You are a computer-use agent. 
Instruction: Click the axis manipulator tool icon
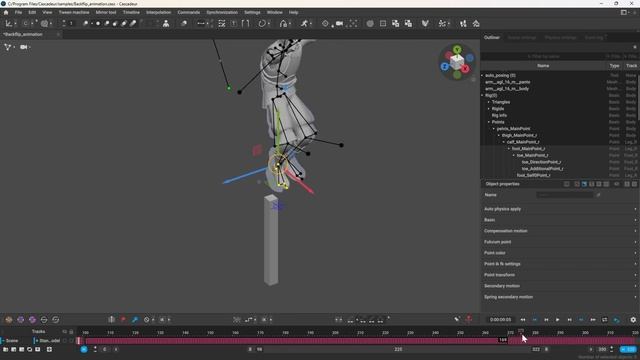(9, 24)
